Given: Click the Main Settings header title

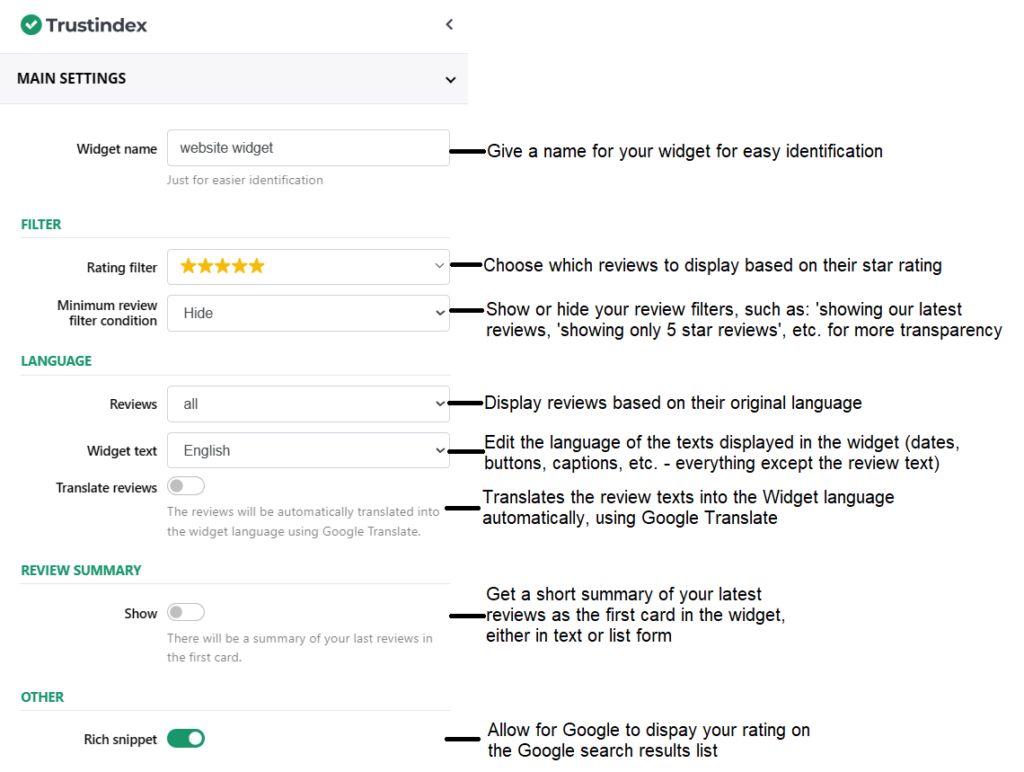Looking at the screenshot, I should (x=72, y=79).
